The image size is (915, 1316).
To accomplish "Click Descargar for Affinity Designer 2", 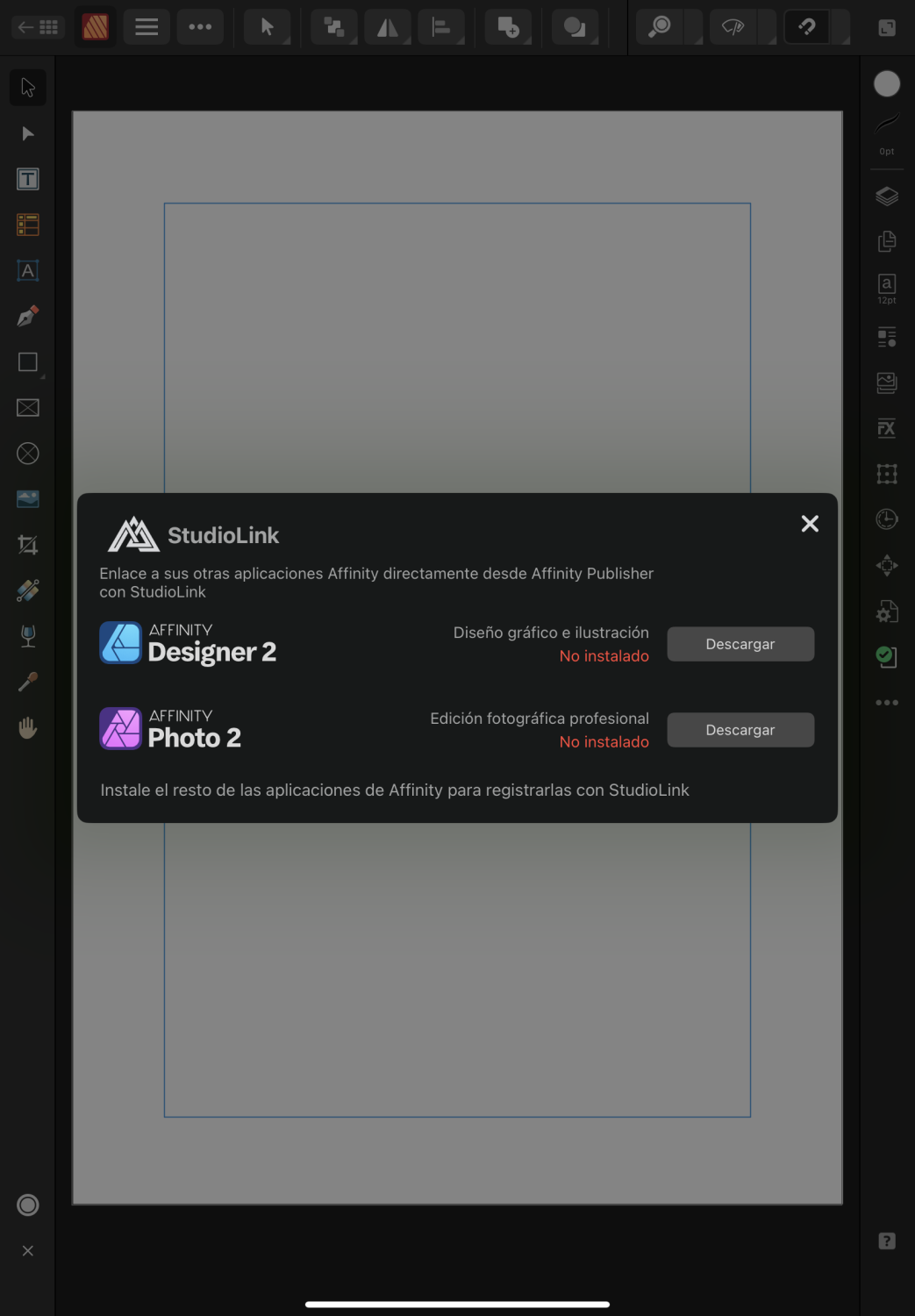I will [x=740, y=644].
